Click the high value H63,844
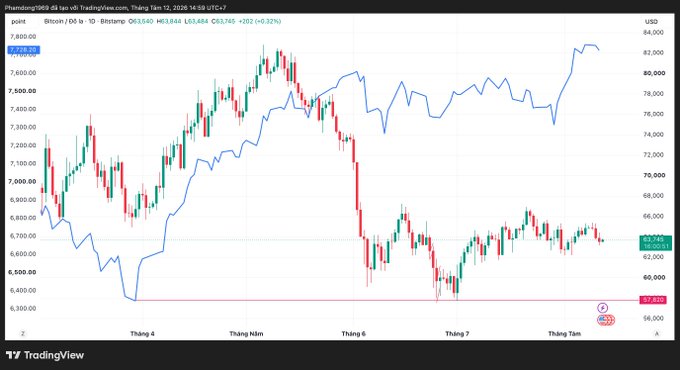Screen dimensions: 680x370 (x=169, y=21)
